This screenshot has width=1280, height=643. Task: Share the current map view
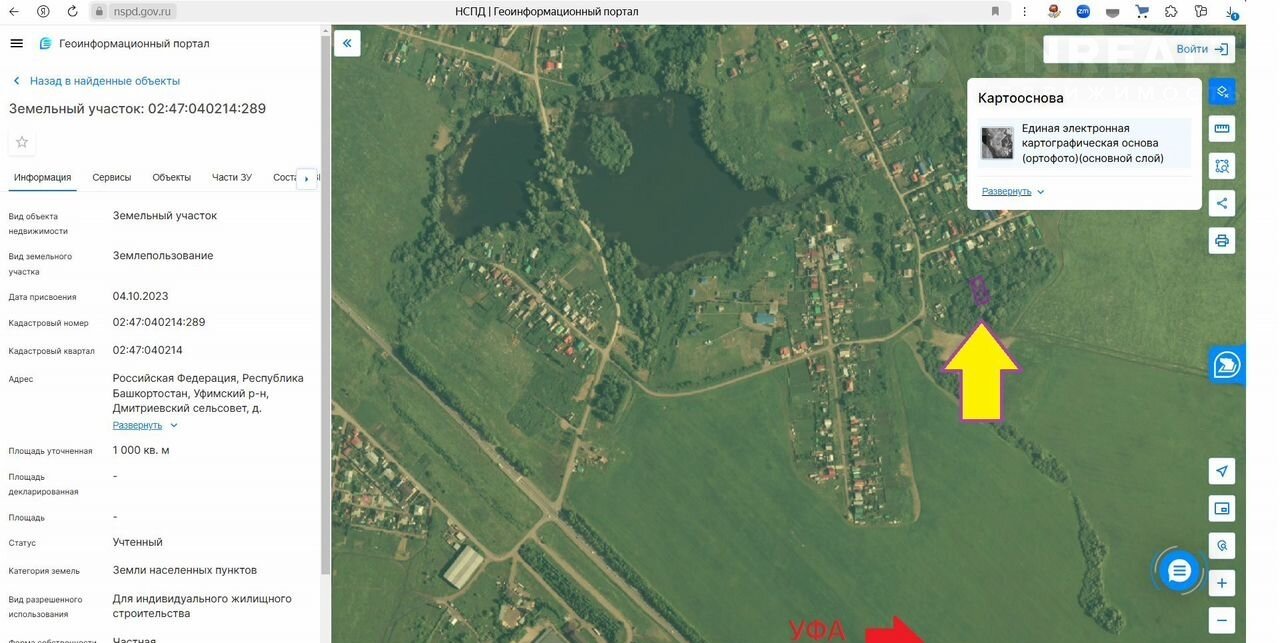[x=1221, y=203]
